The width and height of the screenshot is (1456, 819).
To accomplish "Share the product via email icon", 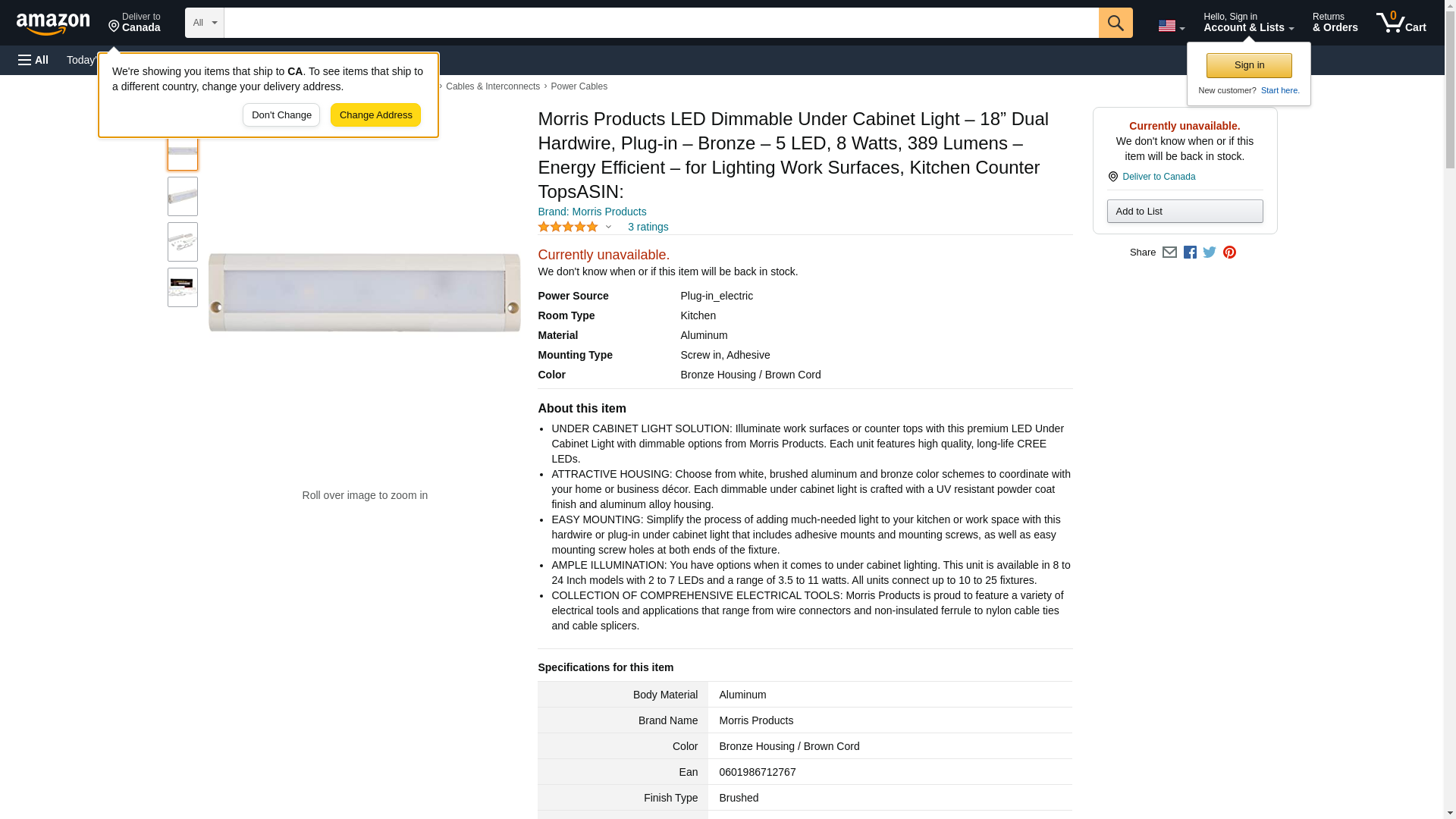I will 1169,253.
